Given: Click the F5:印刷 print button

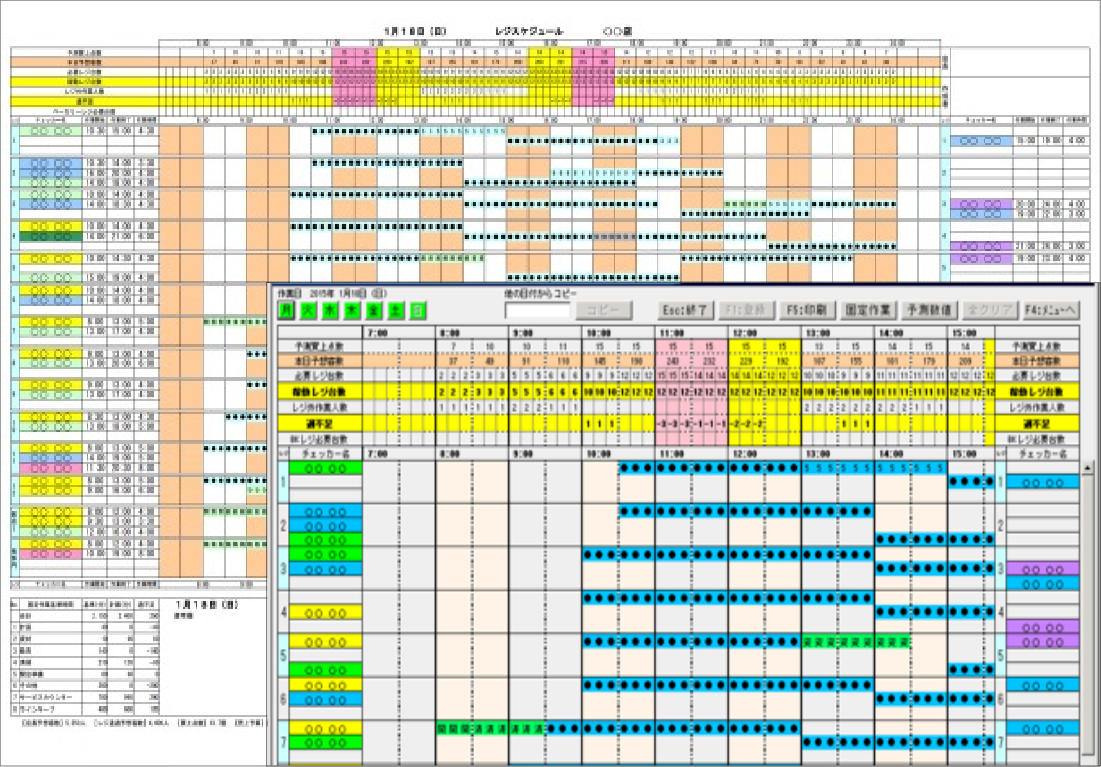Looking at the screenshot, I should tap(807, 310).
